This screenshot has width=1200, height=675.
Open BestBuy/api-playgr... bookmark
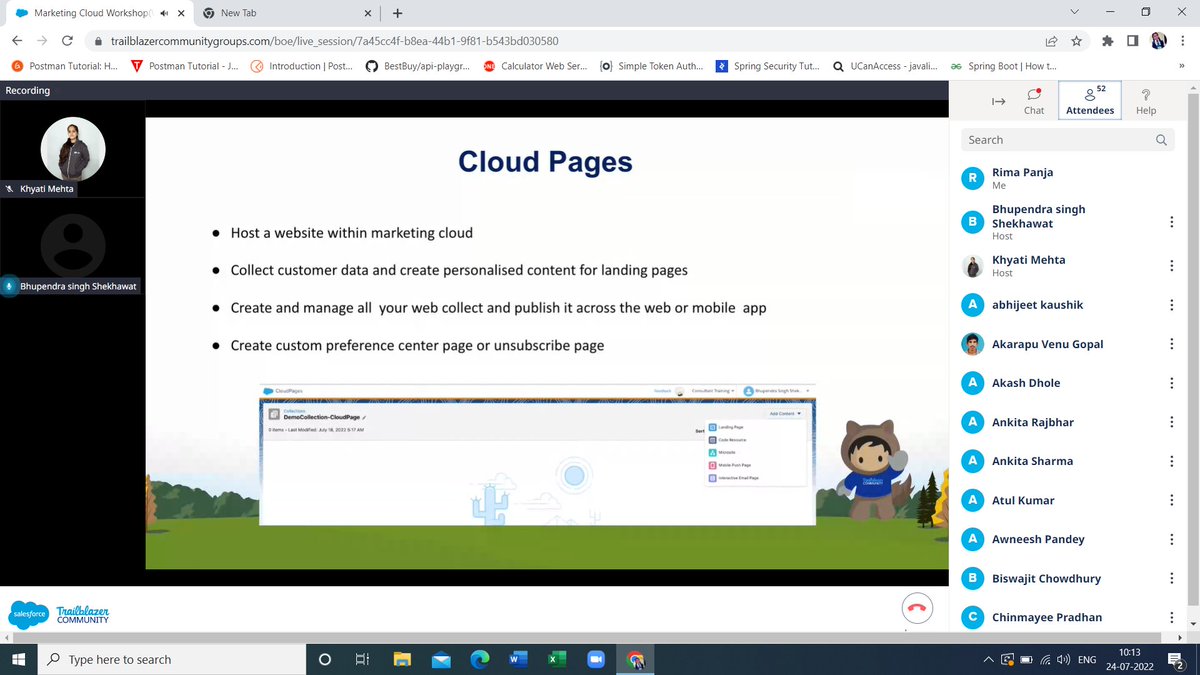click(418, 66)
